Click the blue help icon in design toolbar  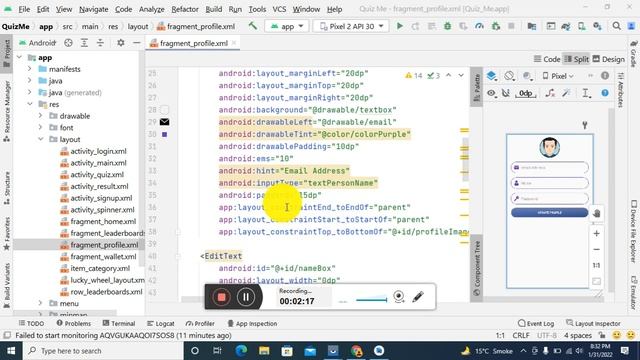coord(605,93)
